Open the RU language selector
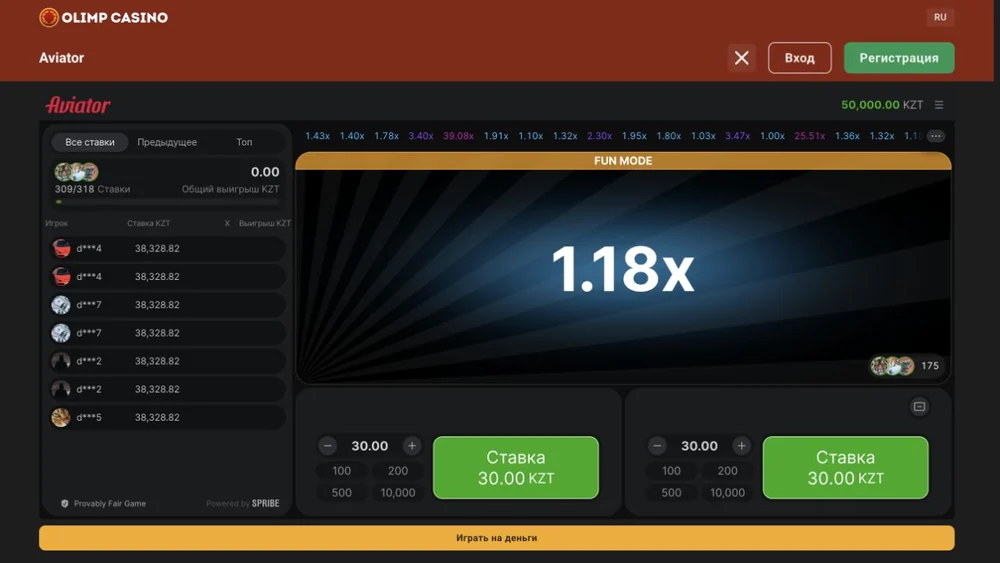The width and height of the screenshot is (1000, 563). coord(940,17)
